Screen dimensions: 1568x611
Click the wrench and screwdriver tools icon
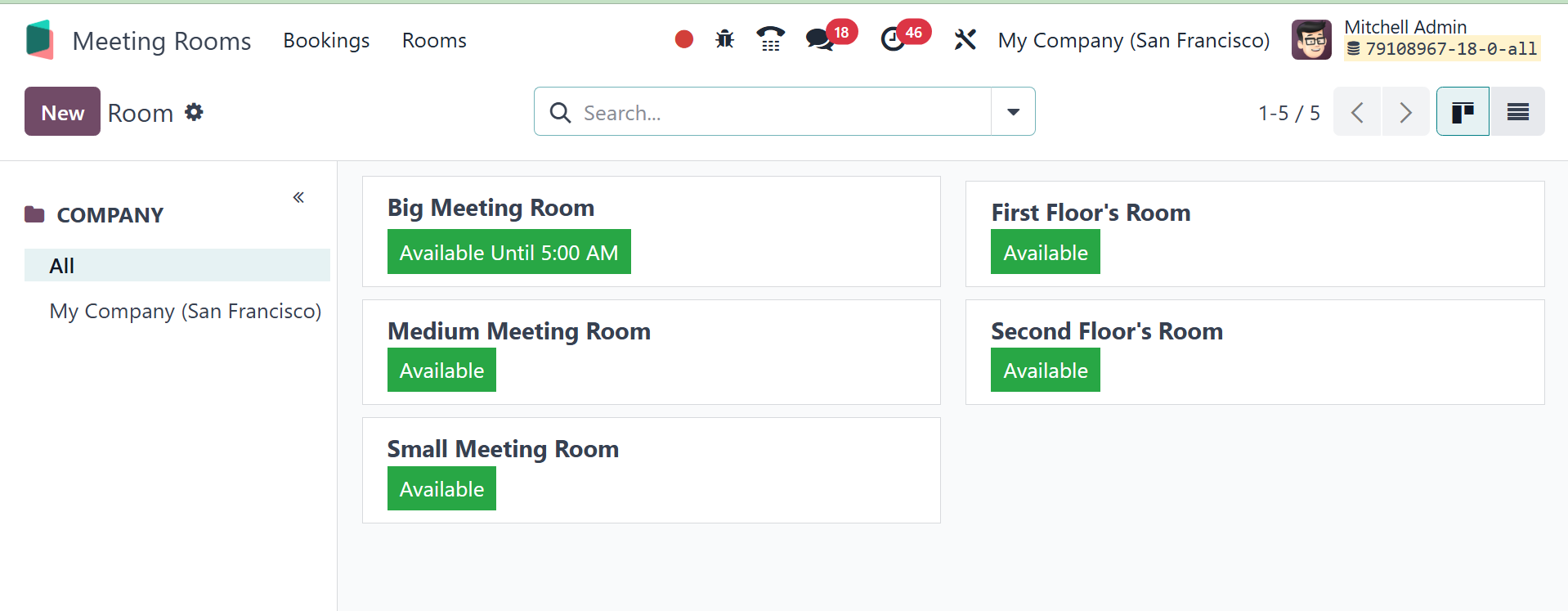pos(965,39)
